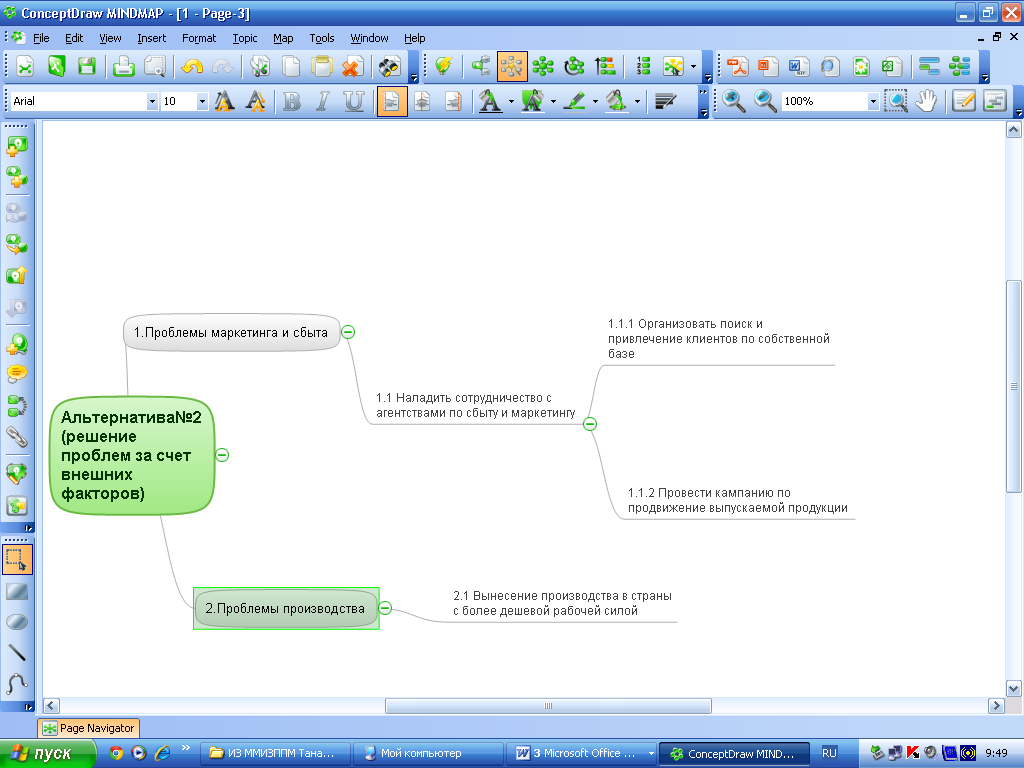The height and width of the screenshot is (768, 1024).
Task: Open the text color dropdown arrow
Action: pyautogui.click(x=511, y=102)
